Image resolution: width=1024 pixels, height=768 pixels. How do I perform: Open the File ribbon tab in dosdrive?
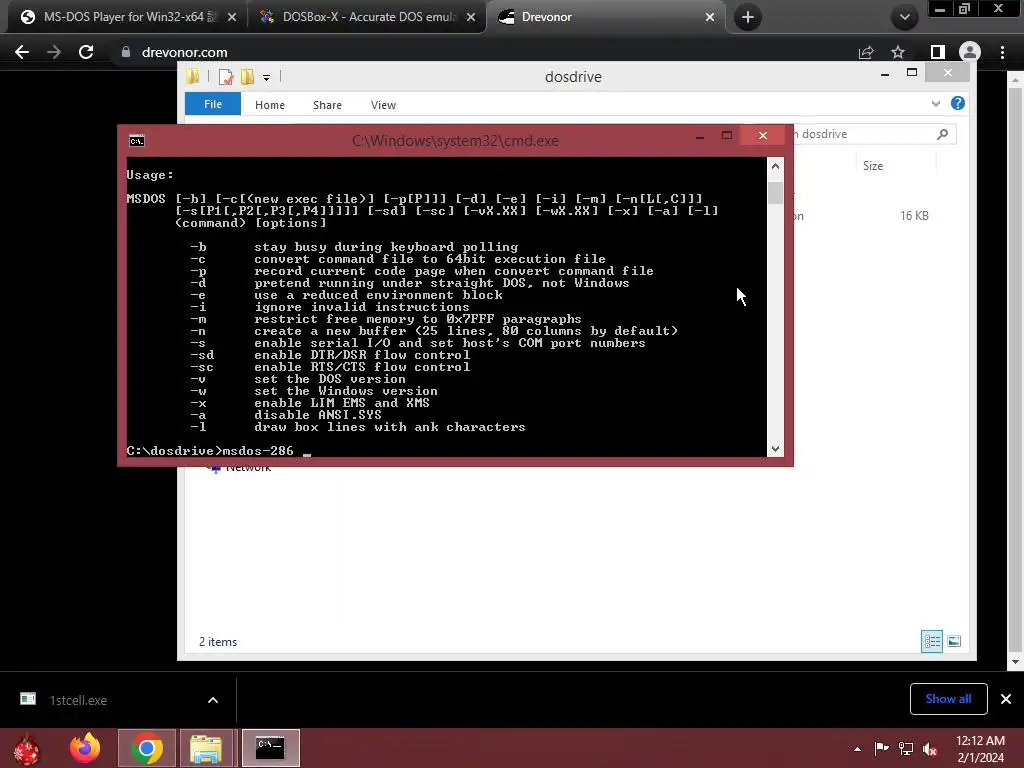(x=213, y=104)
